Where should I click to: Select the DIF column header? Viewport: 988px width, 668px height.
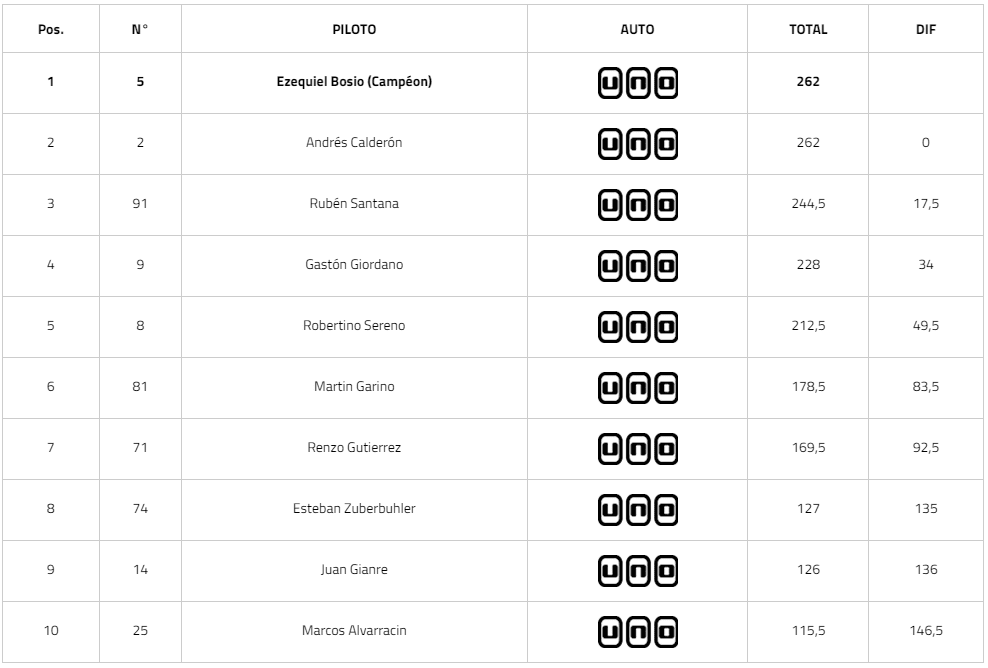[925, 30]
